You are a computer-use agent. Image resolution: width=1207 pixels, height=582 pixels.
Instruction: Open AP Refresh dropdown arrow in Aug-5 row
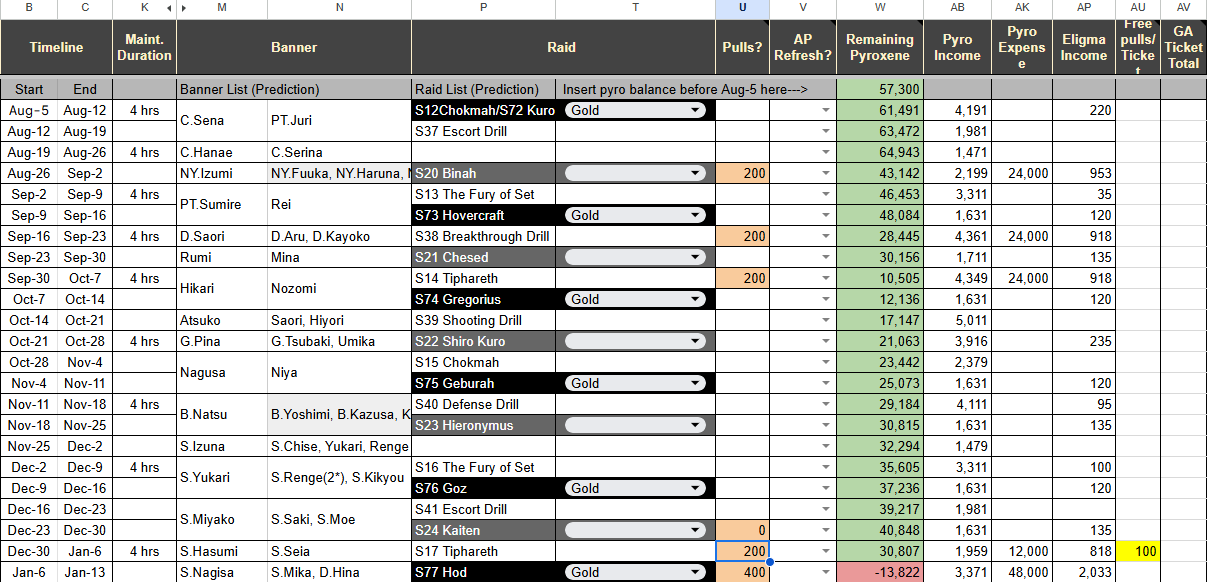pyautogui.click(x=826, y=110)
